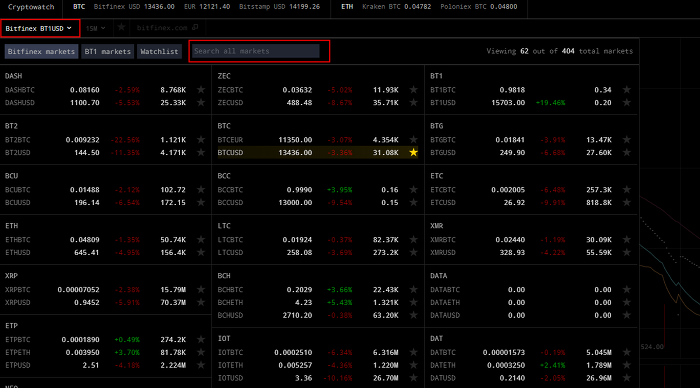Image resolution: width=700 pixels, height=388 pixels.
Task: Select the ZECUSD market row
Action: tap(318, 102)
